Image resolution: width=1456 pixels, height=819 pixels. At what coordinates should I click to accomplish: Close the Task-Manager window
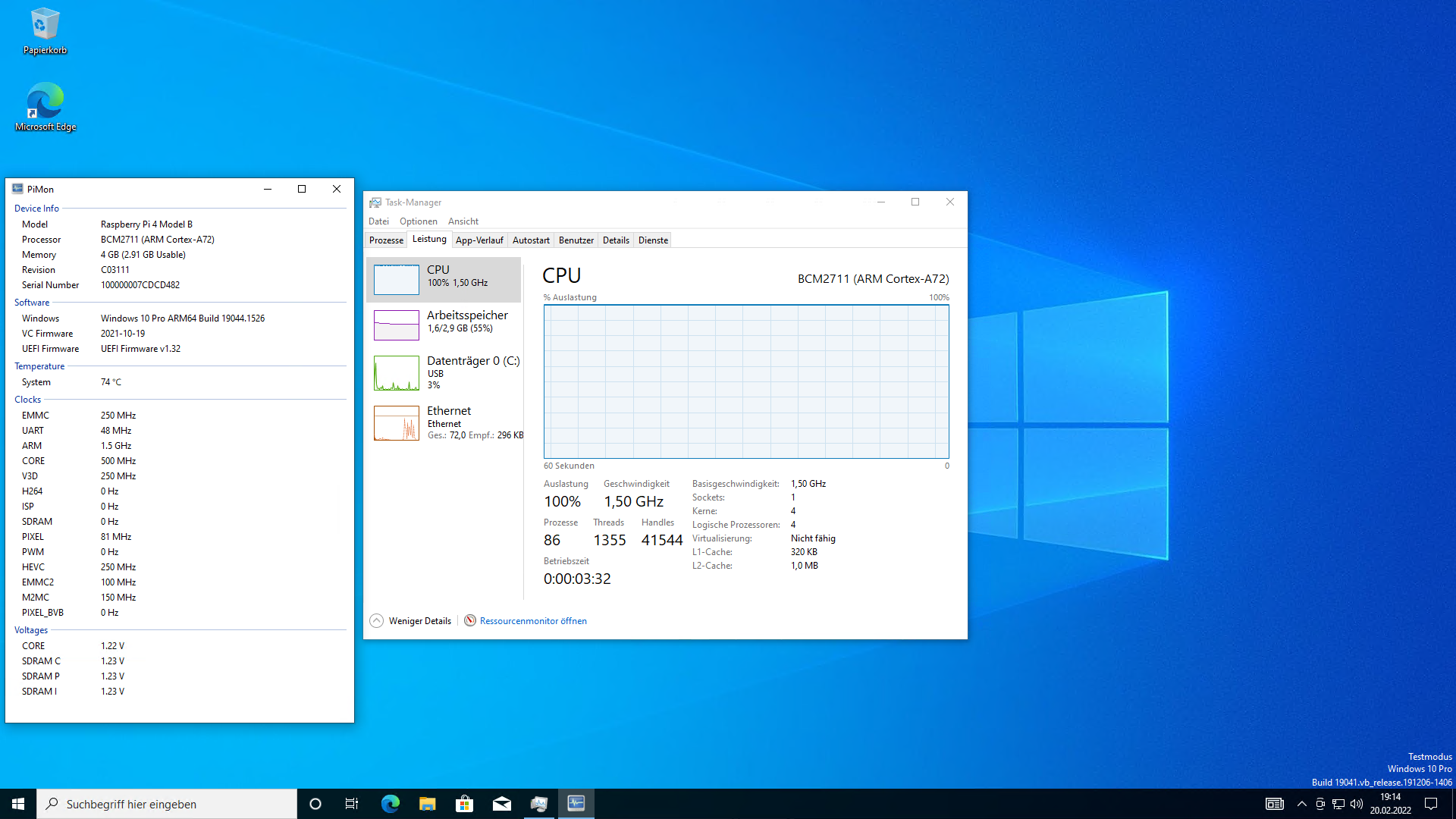[950, 202]
